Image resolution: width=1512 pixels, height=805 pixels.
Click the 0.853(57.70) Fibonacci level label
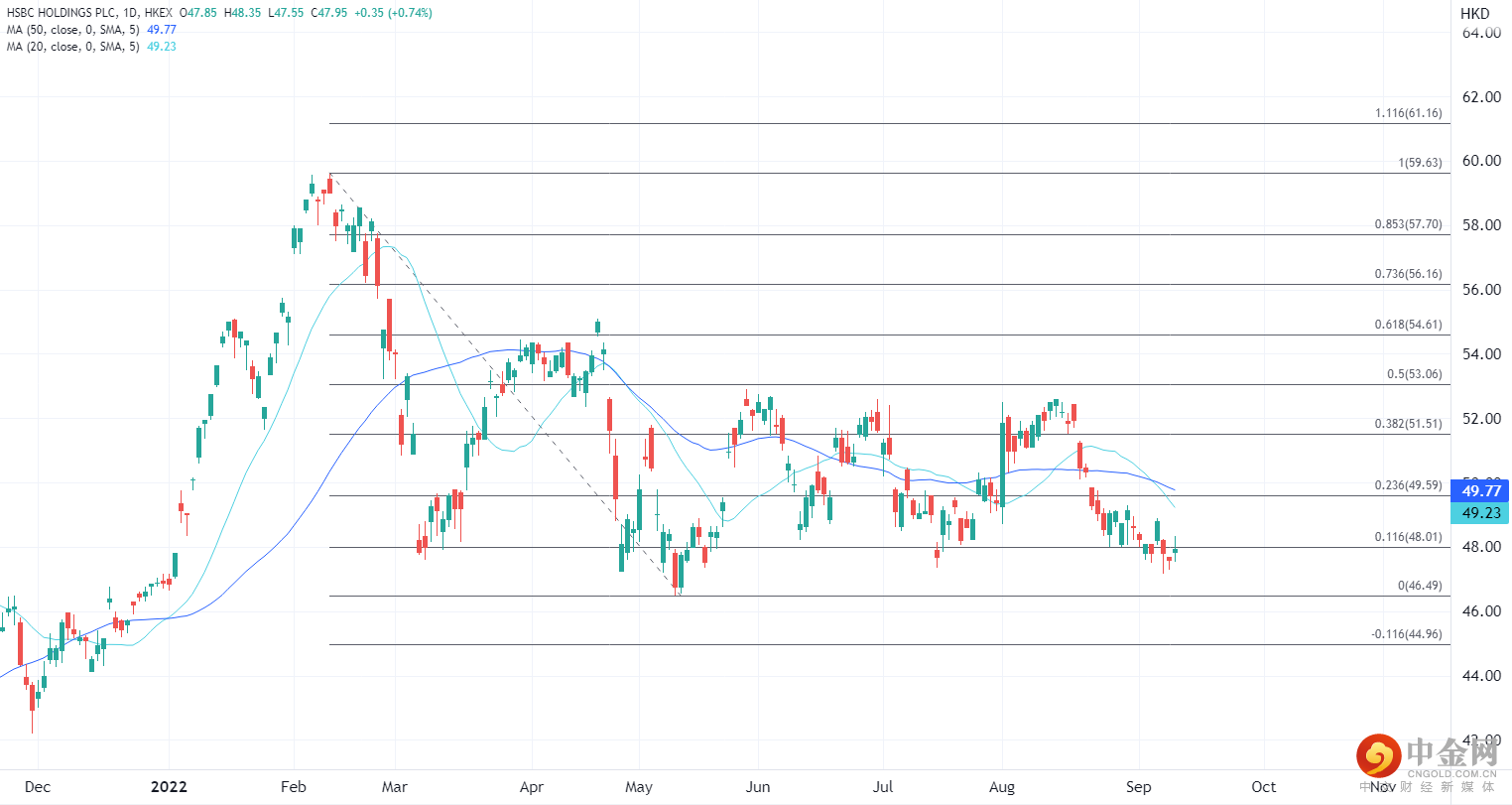pyautogui.click(x=1409, y=224)
